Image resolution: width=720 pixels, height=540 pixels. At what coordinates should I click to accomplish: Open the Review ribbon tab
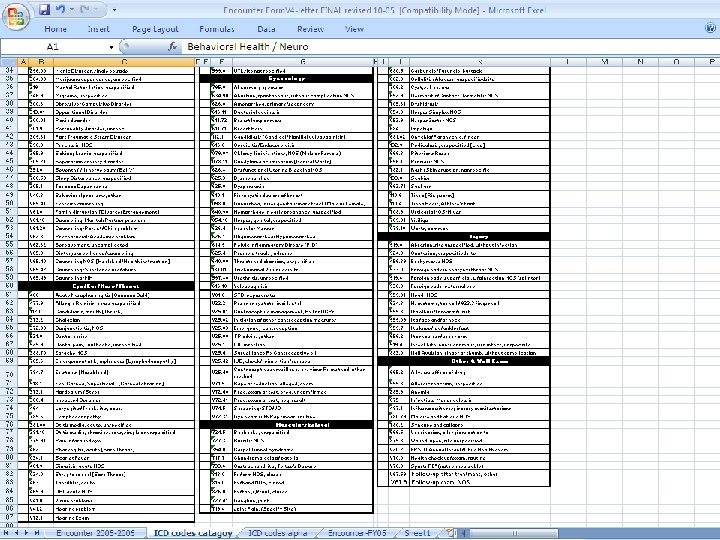(x=310, y=29)
